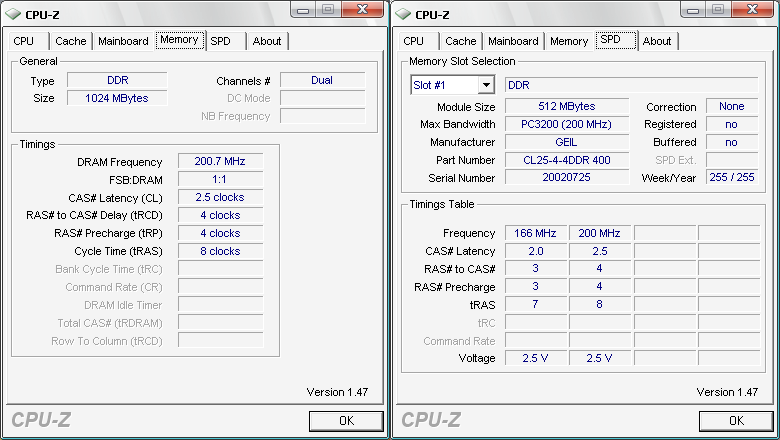
Task: Open the About tab in the Memory window
Action: [x=267, y=42]
